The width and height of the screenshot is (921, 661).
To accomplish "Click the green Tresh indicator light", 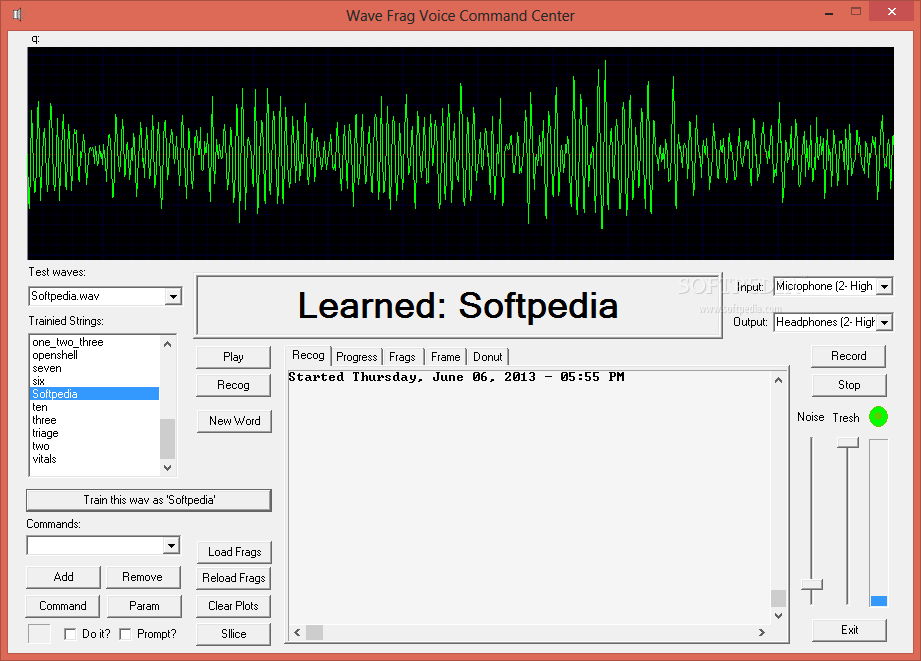I will tap(878, 417).
